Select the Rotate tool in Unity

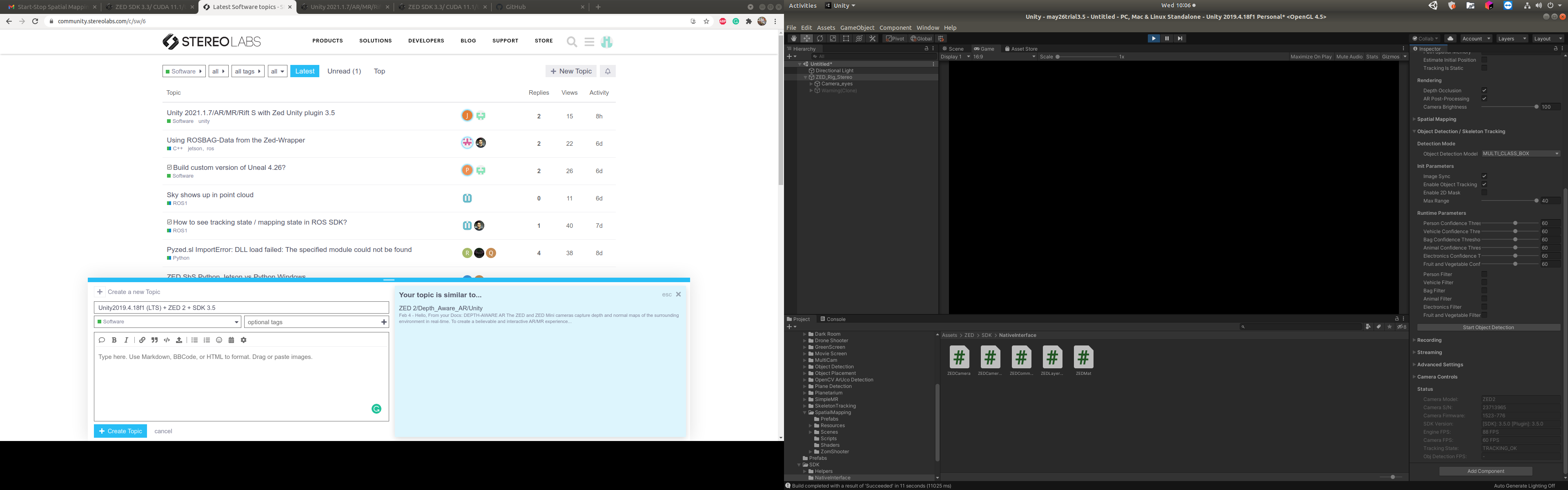(x=820, y=38)
